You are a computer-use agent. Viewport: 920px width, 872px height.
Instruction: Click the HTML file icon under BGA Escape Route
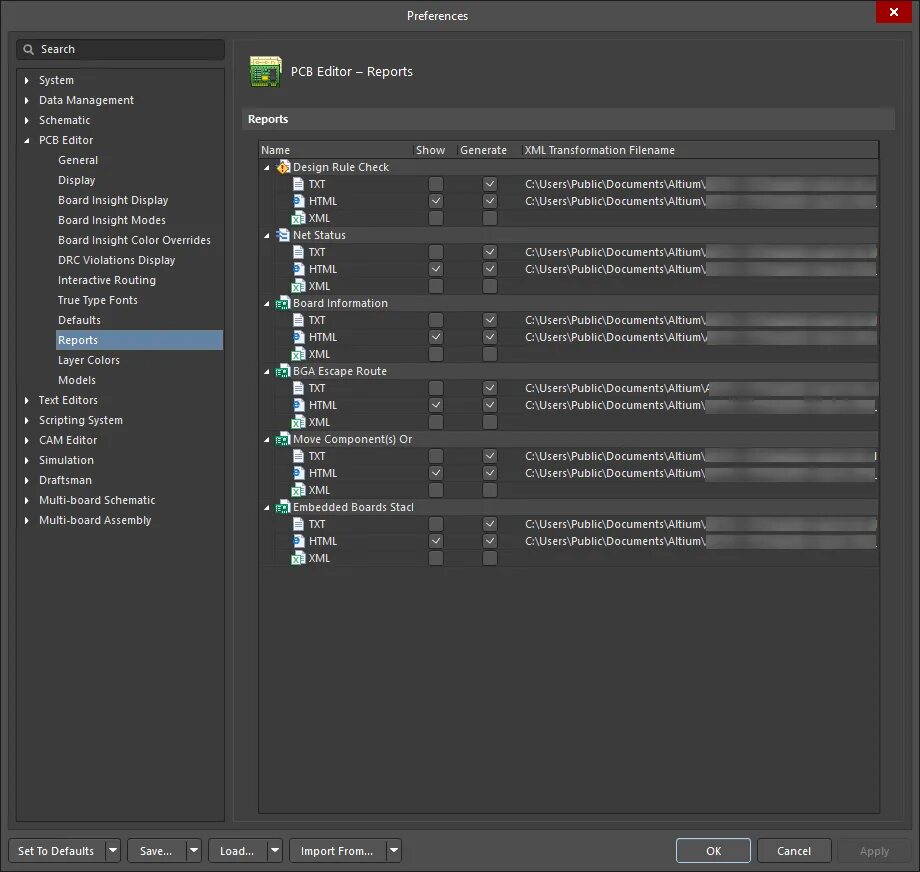point(298,405)
